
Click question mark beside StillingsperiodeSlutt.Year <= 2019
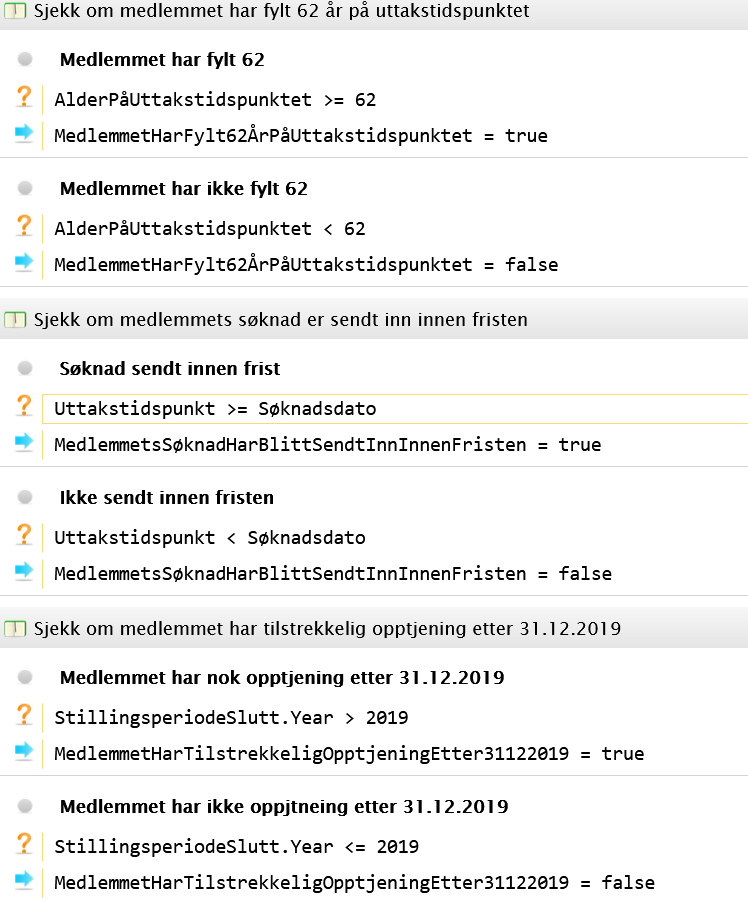(x=24, y=844)
